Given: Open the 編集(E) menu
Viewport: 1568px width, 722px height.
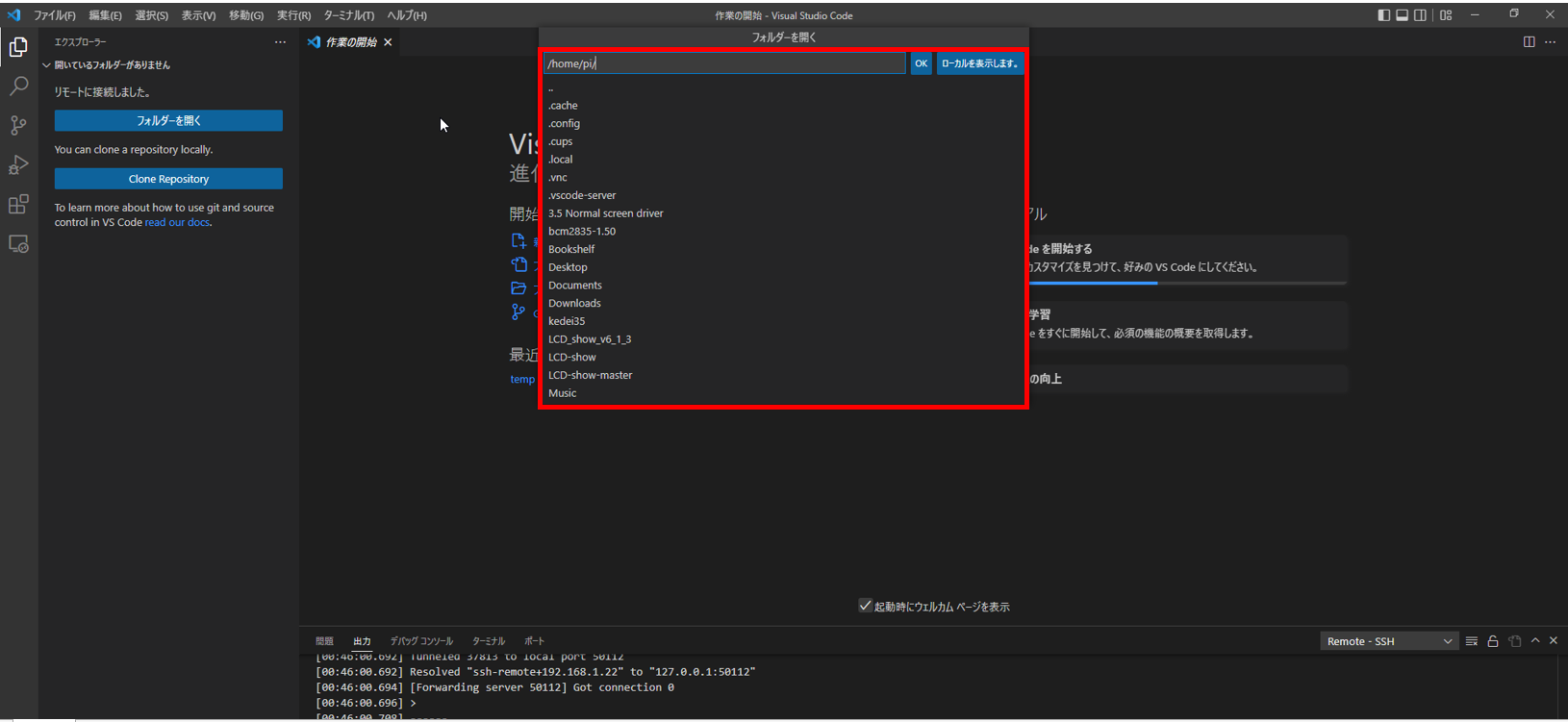Looking at the screenshot, I should 106,15.
